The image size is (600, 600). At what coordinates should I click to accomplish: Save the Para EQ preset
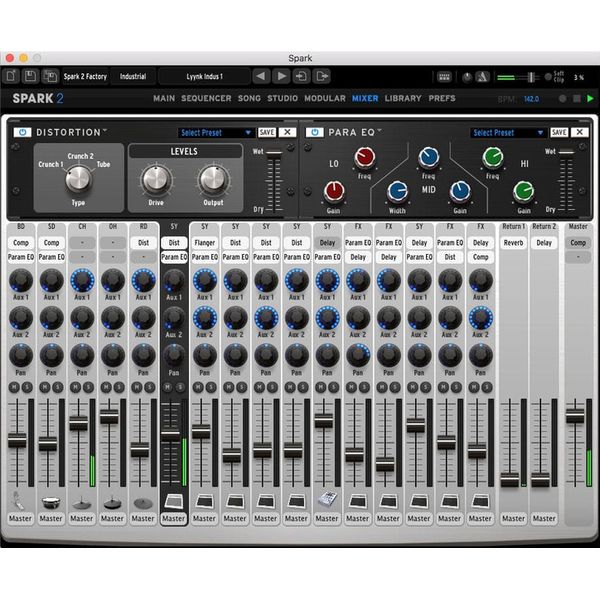point(559,132)
